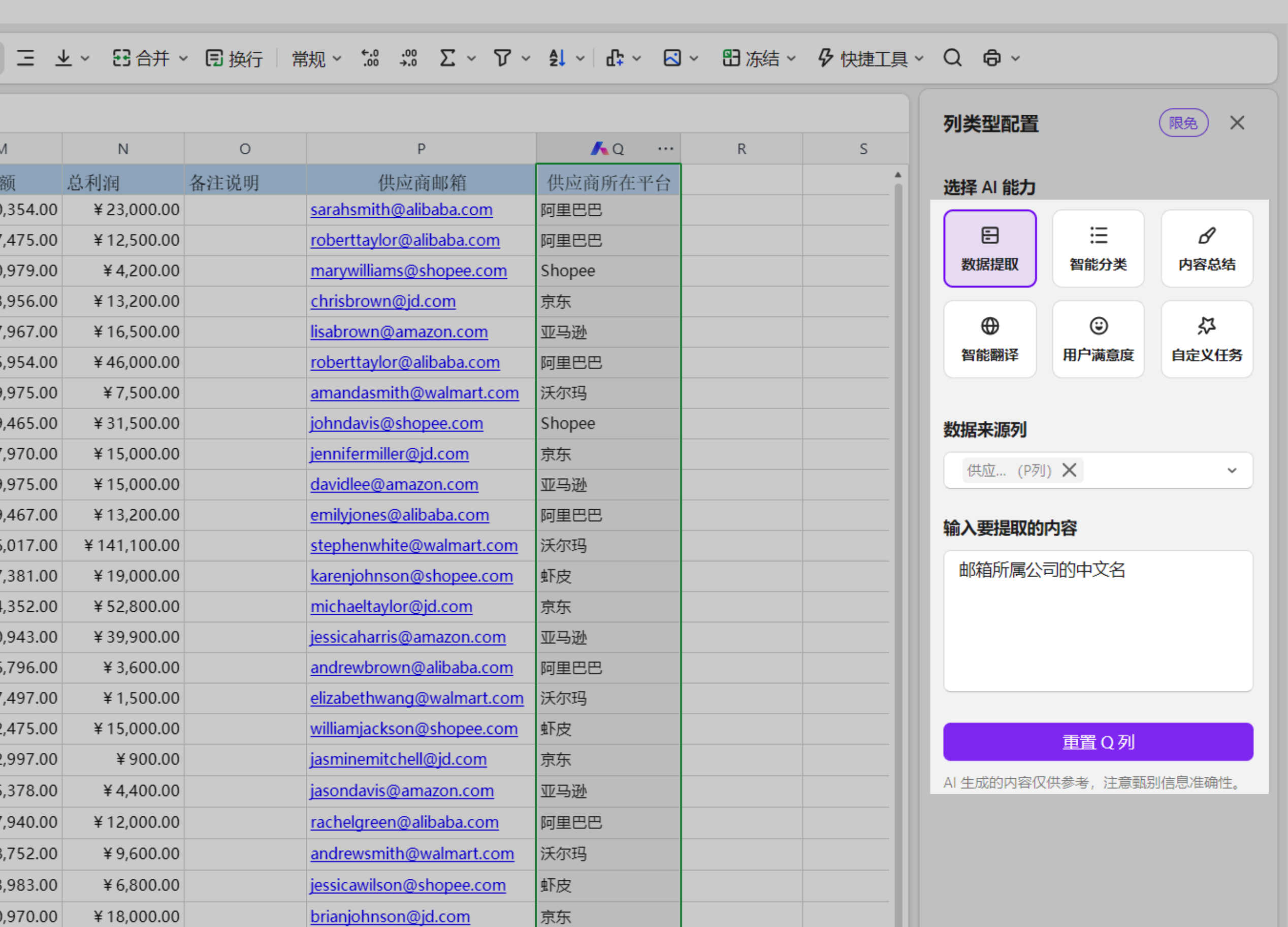
Task: Click the ¥141,100.00 profit cell
Action: [123, 546]
